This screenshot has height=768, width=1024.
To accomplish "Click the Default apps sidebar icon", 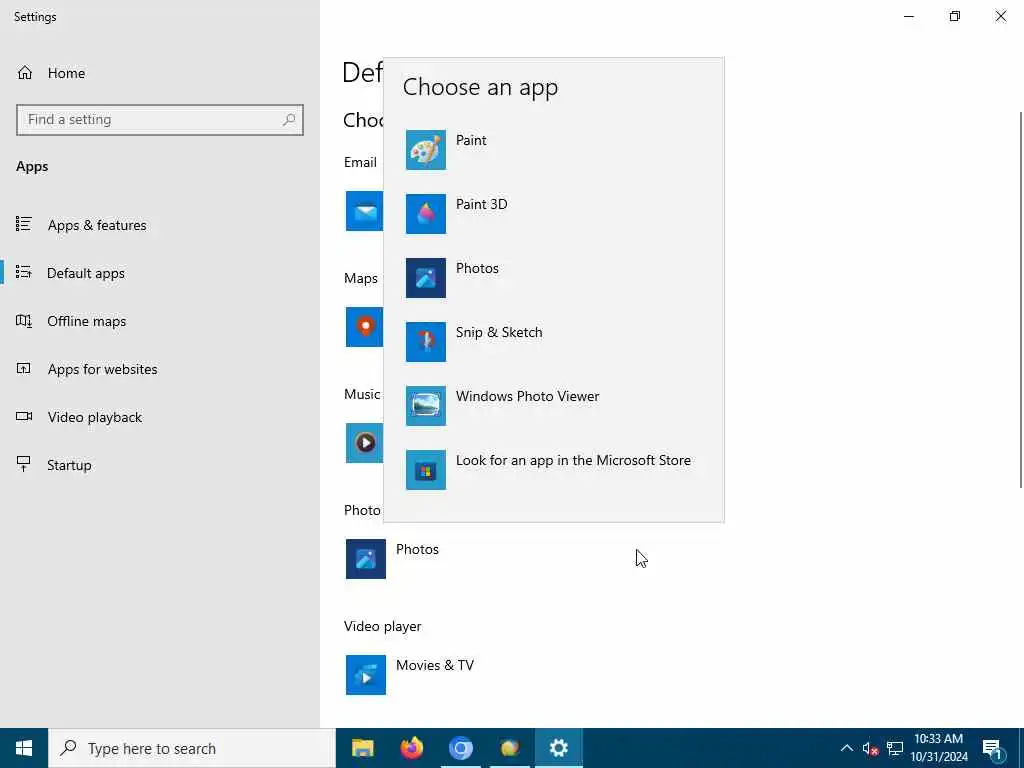I will coord(24,272).
